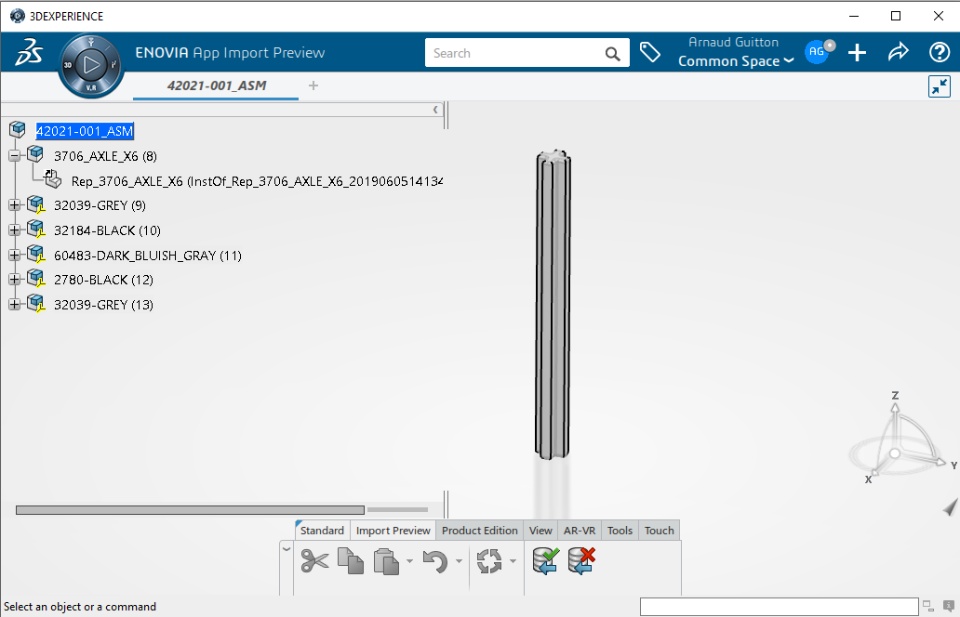The image size is (960, 617).
Task: Collapse the action bar chevron
Action: pyautogui.click(x=286, y=549)
